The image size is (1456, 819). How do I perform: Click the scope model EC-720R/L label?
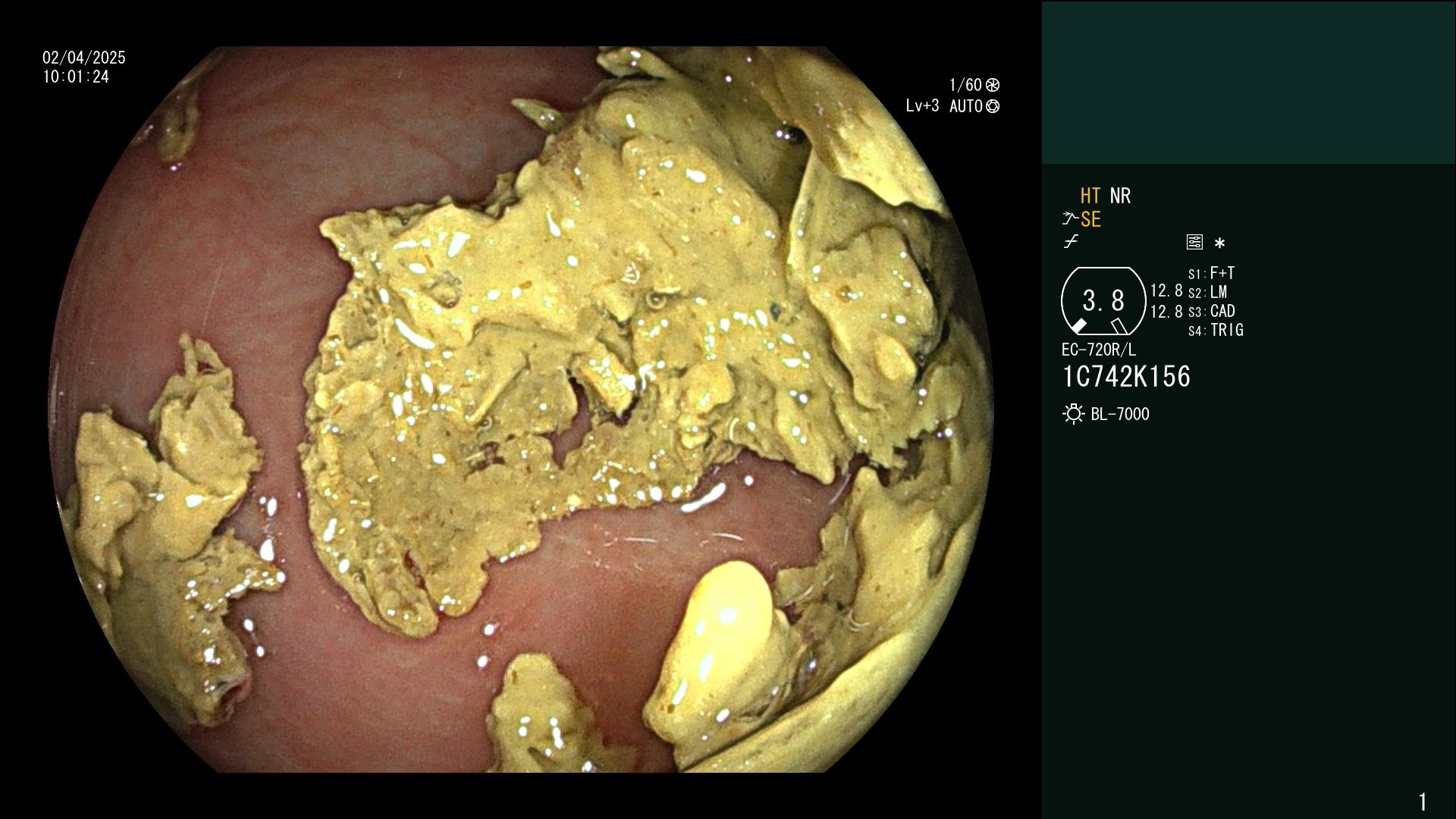pos(1099,350)
